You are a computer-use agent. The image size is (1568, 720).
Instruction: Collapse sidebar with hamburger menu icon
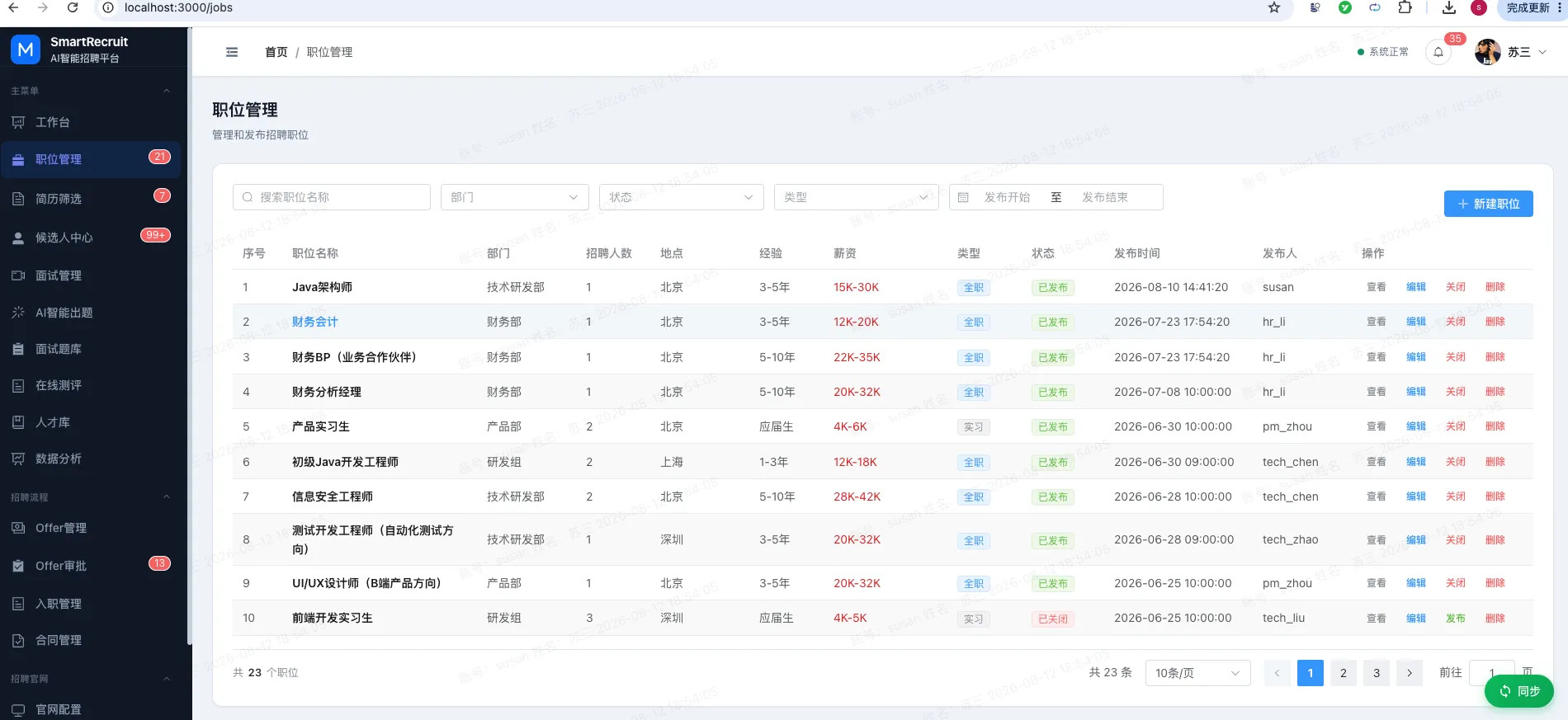[x=232, y=52]
